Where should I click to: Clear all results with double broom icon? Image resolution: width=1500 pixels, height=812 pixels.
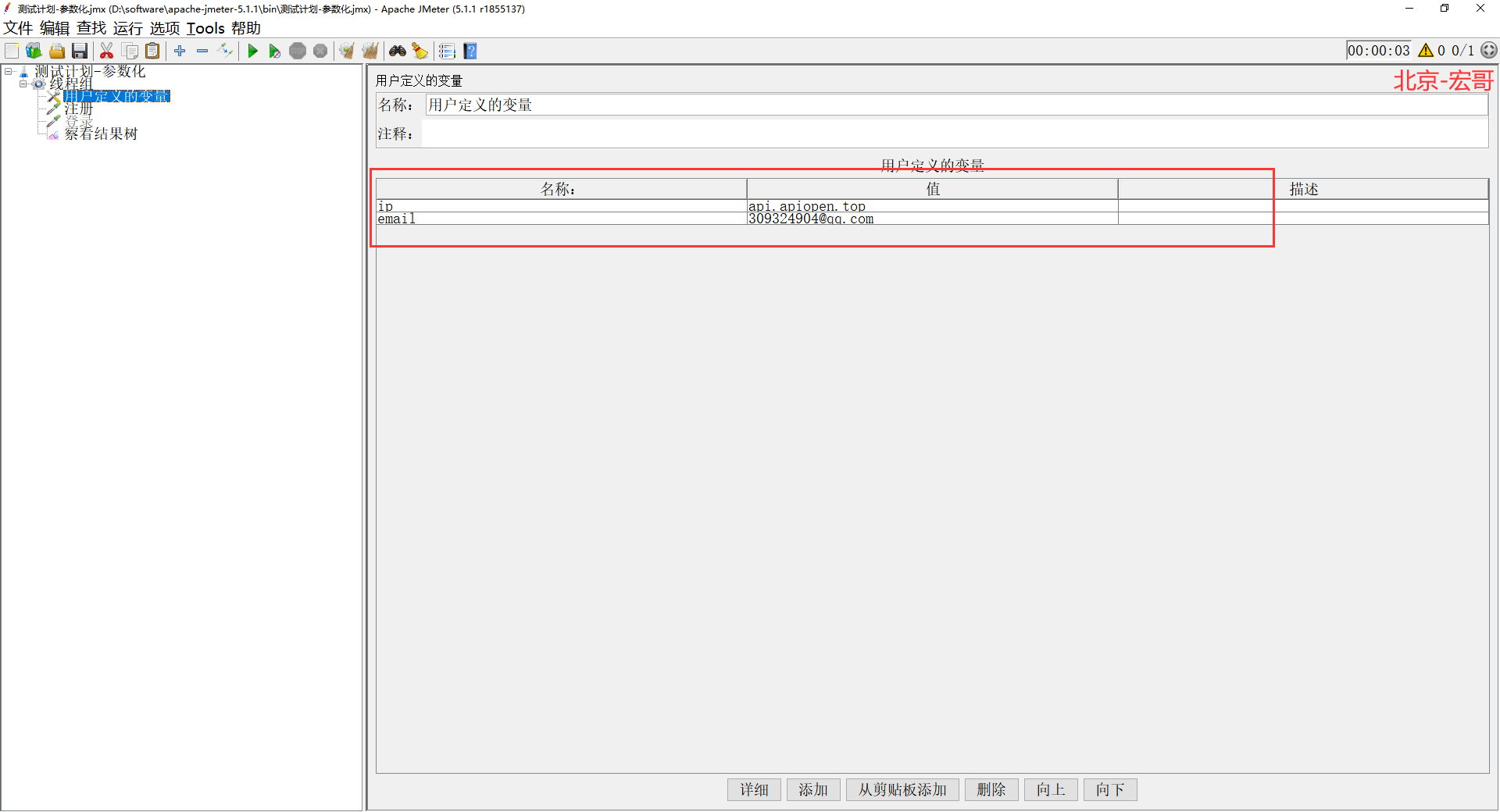pyautogui.click(x=370, y=51)
